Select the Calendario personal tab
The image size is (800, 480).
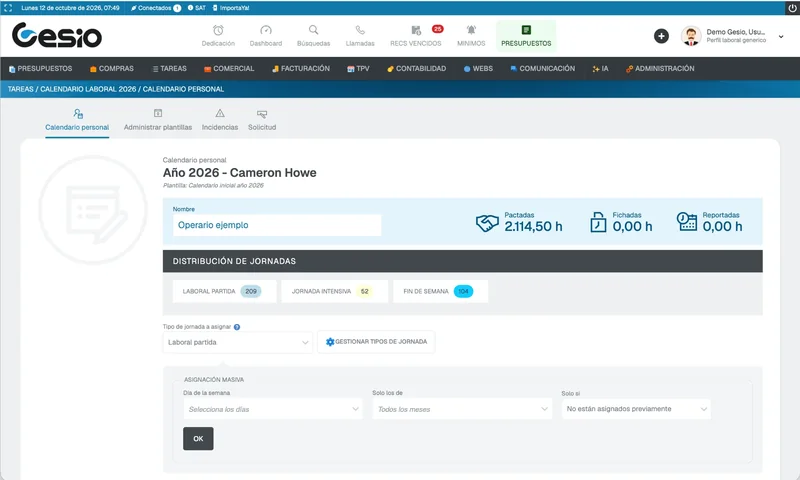coord(77,120)
